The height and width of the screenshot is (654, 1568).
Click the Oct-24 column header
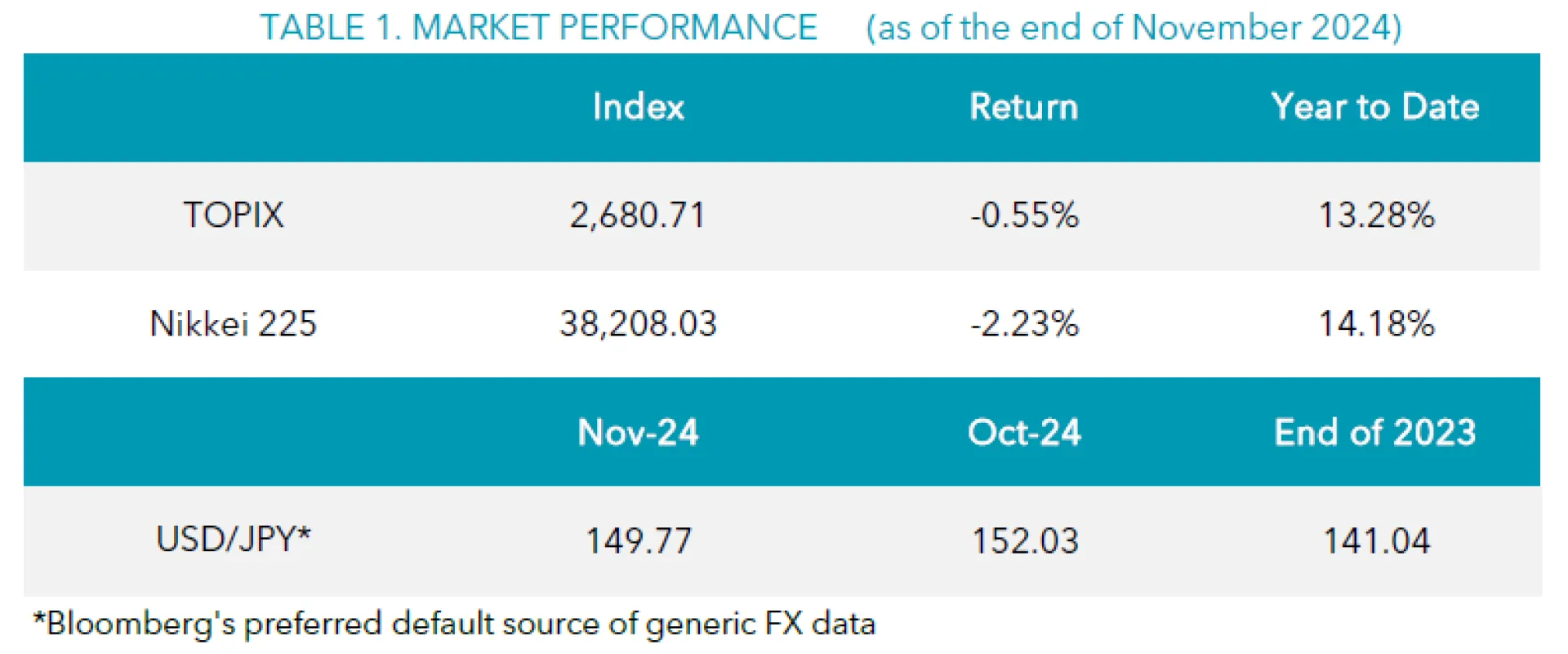tap(1024, 432)
